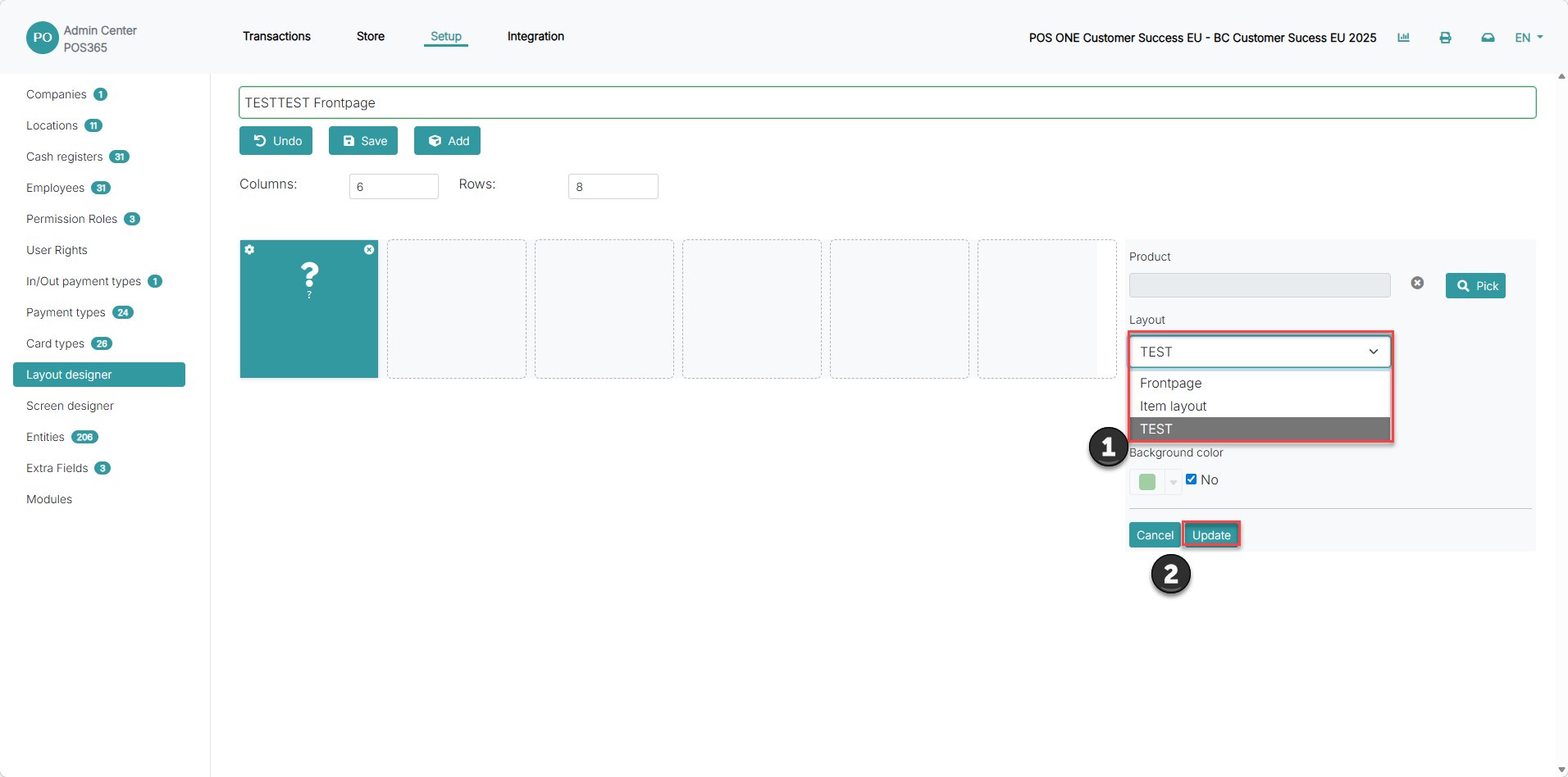This screenshot has width=1568, height=777.
Task: Click the empty Product text field
Action: point(1260,285)
